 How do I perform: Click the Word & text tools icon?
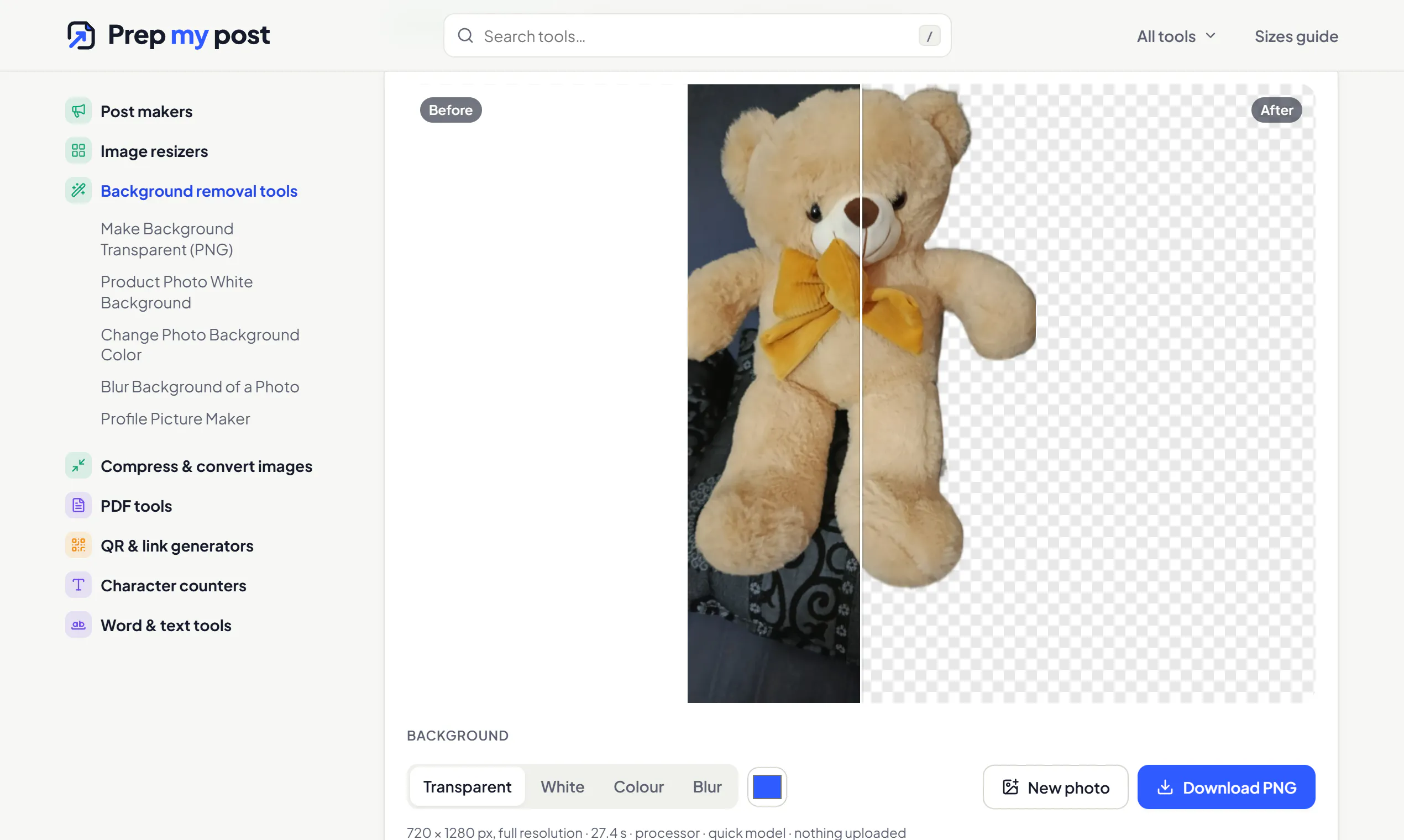(78, 624)
